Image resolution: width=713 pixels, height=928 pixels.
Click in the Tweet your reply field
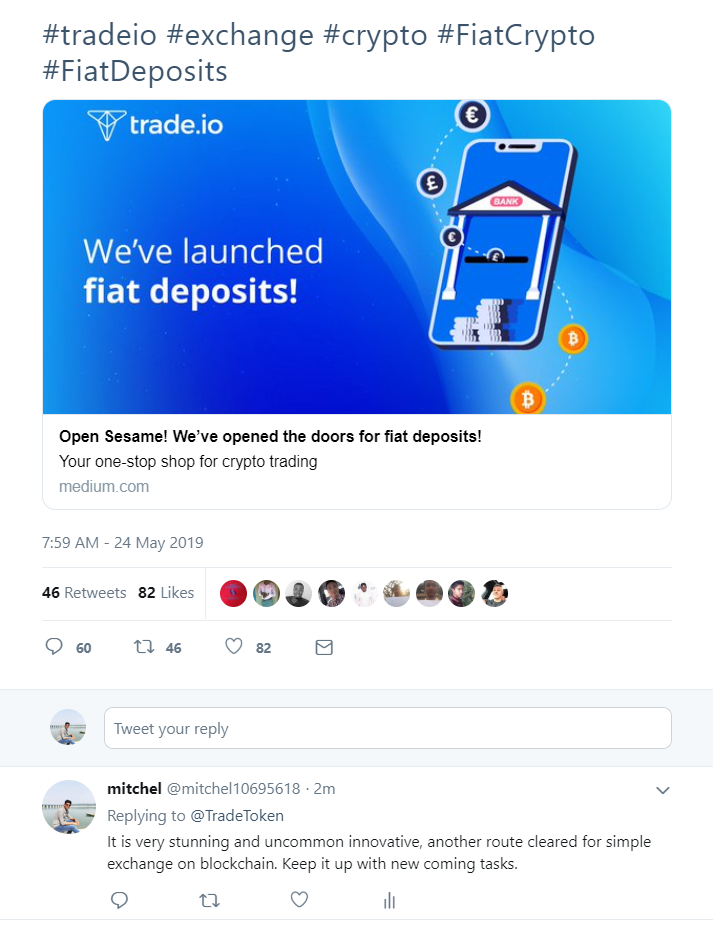tap(387, 728)
